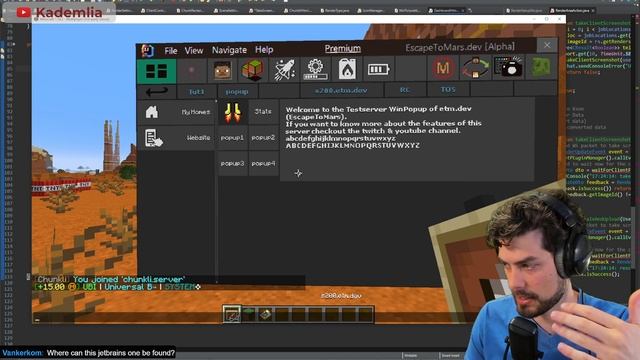640x360 pixels.
Task: Open the popup4 button
Action: (x=263, y=163)
